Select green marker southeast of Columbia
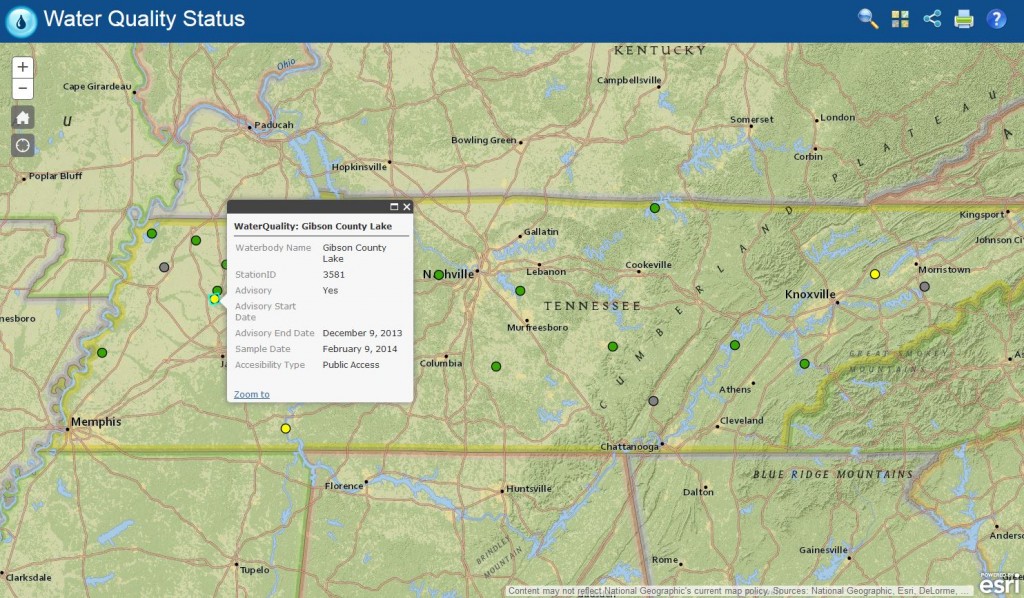Viewport: 1024px width, 598px height. pos(496,367)
